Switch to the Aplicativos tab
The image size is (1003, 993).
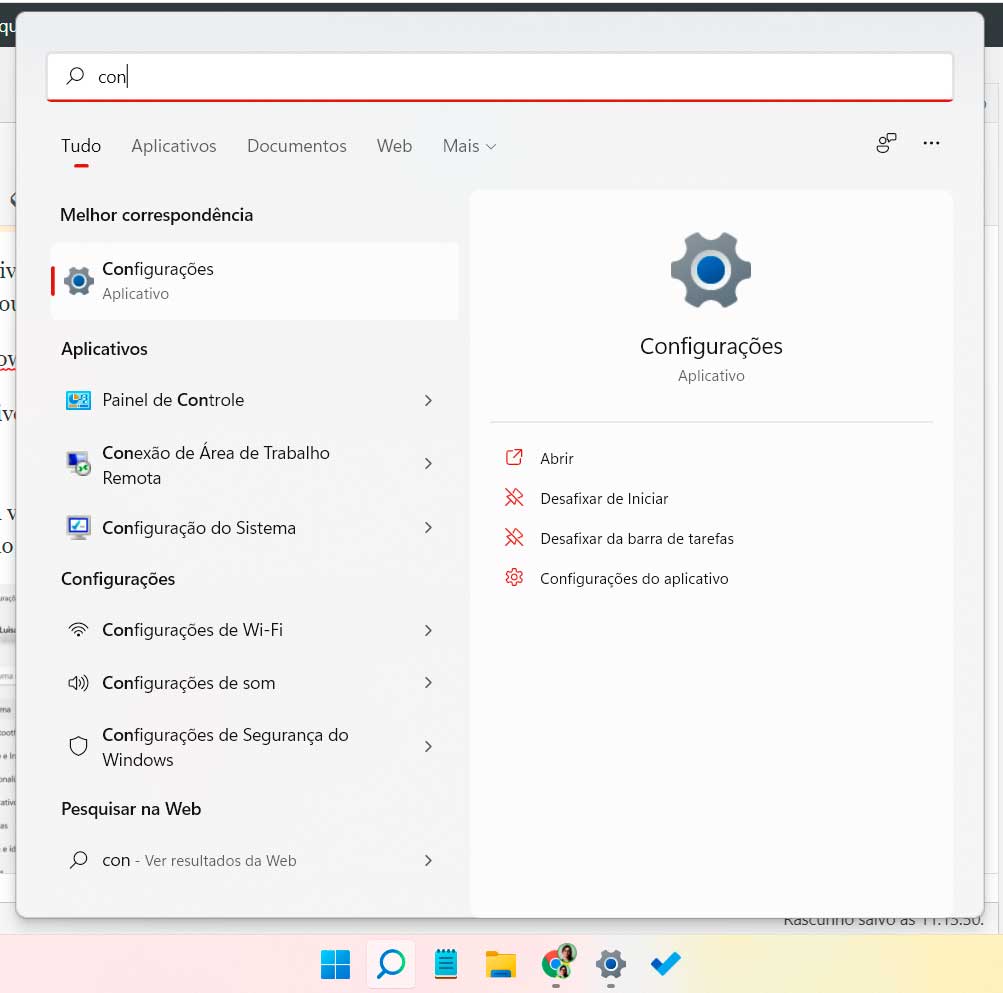coord(174,146)
